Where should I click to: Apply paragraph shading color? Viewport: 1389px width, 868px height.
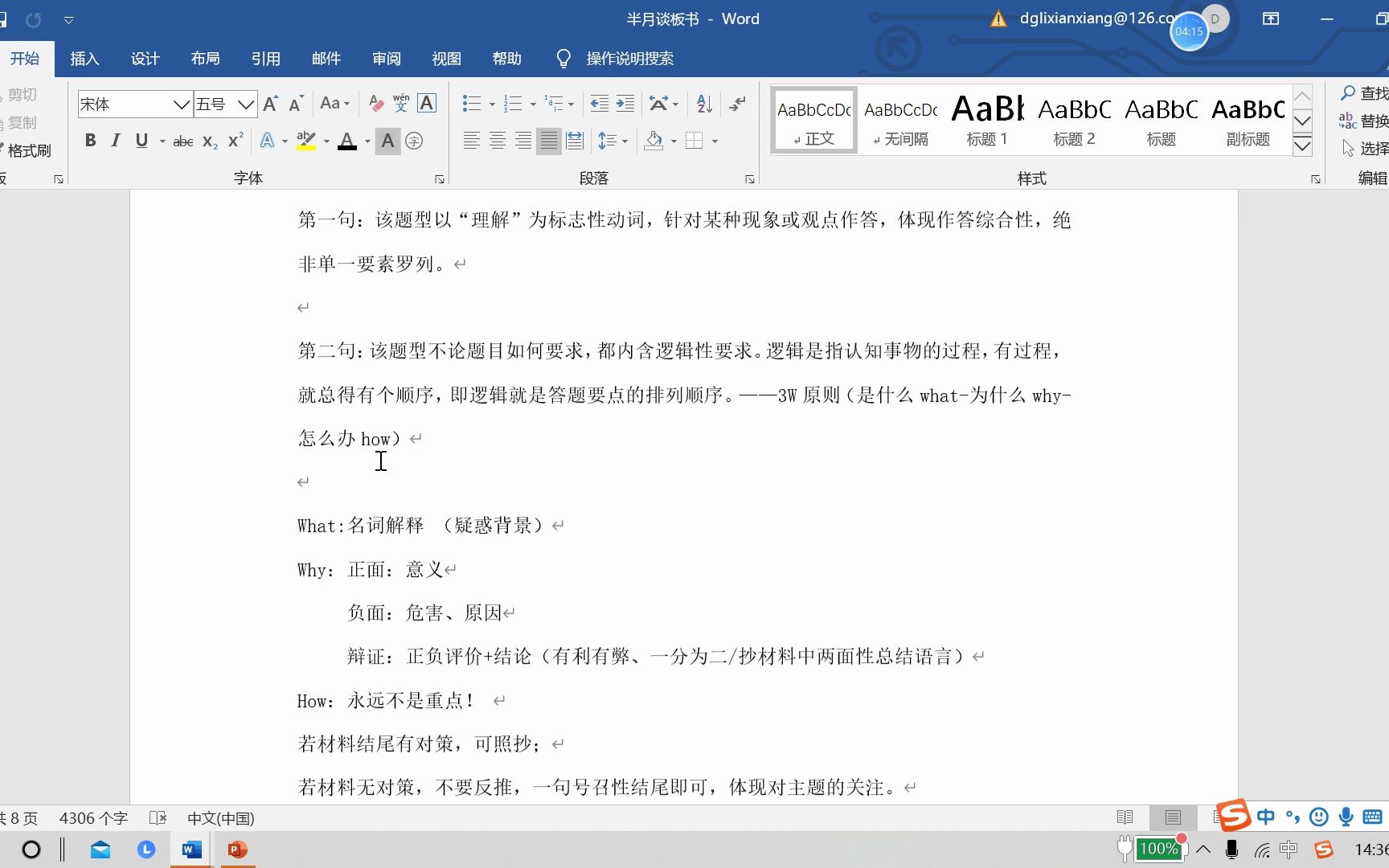point(654,141)
